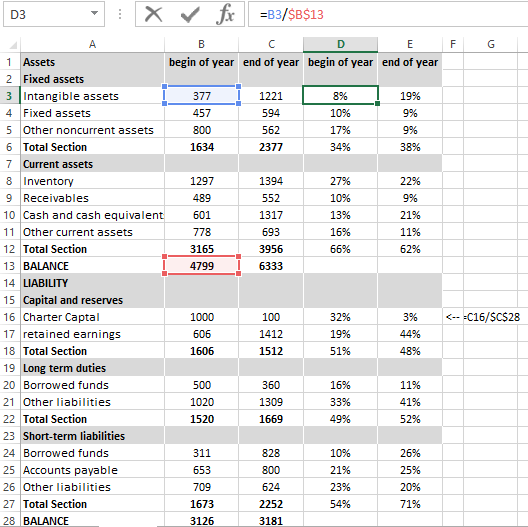Select the note '=C16/$C$28' cell

point(491,317)
